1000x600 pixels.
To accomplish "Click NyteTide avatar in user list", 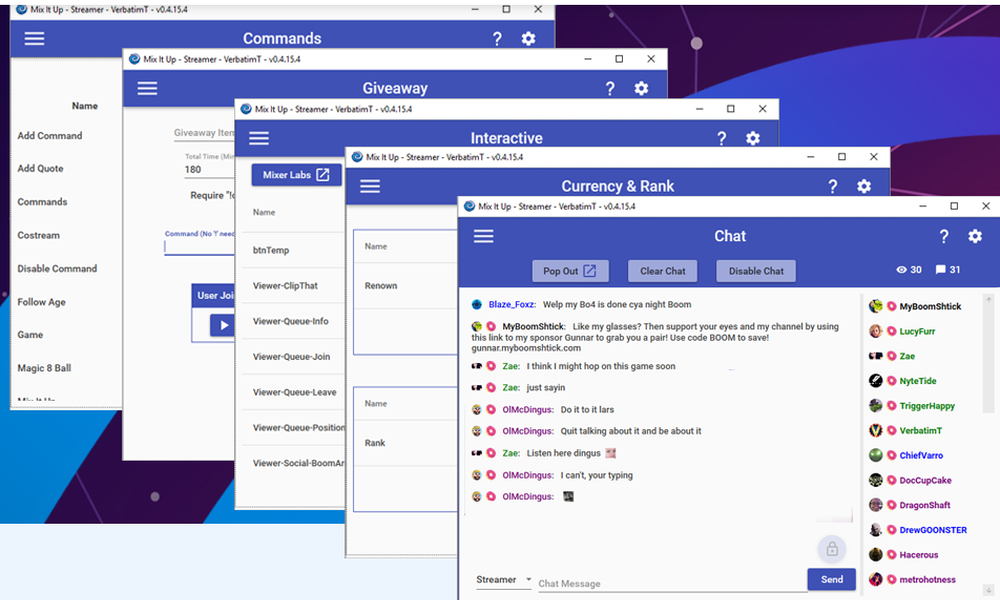I will [876, 381].
